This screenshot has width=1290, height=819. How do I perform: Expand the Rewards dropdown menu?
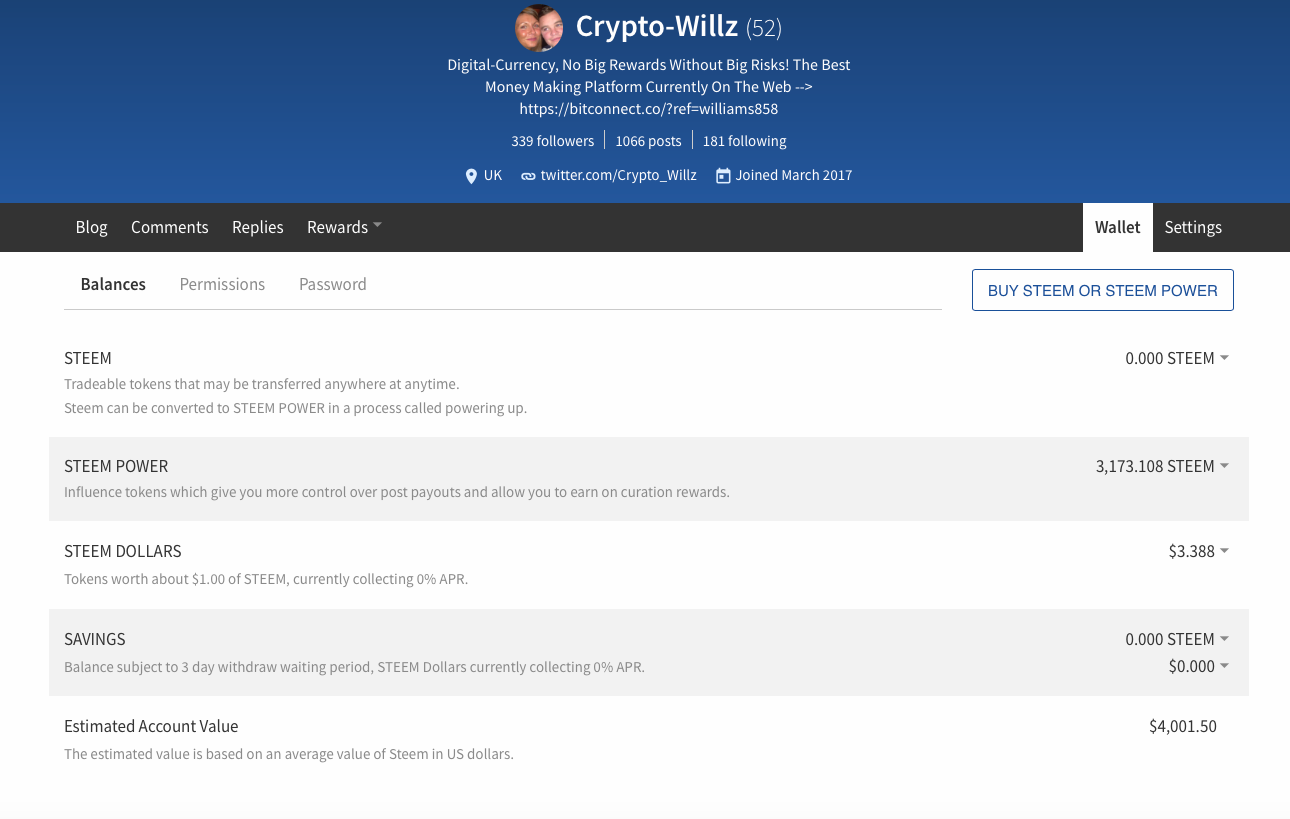(344, 227)
